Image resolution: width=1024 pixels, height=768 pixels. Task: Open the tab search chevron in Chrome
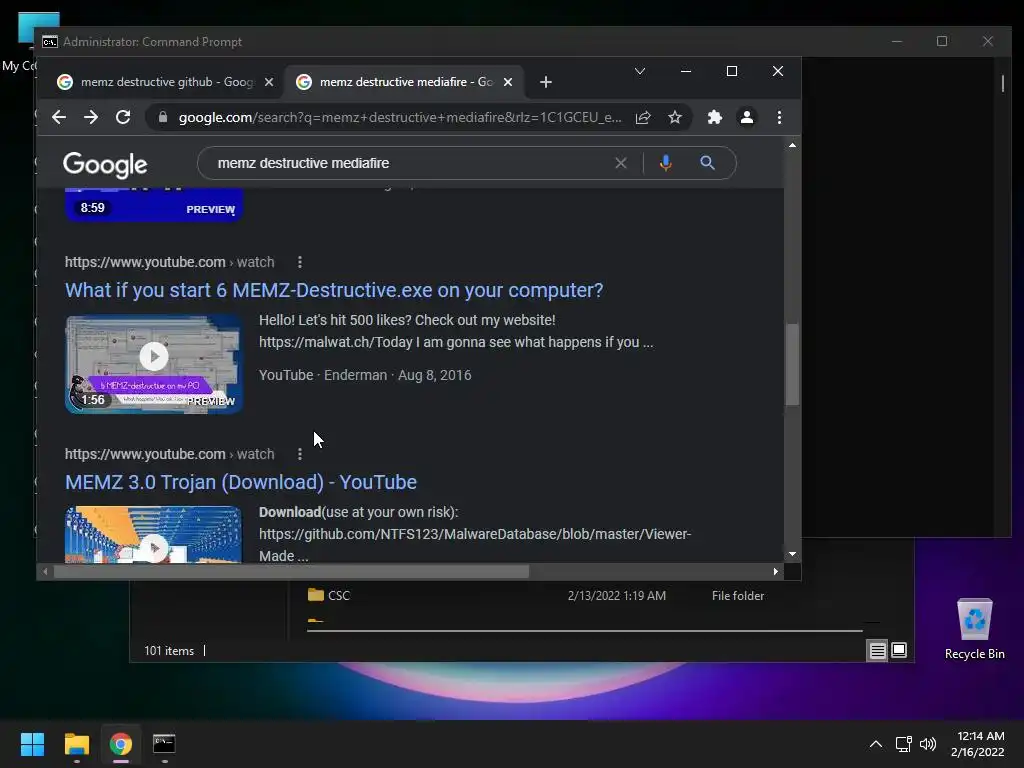[x=640, y=71]
